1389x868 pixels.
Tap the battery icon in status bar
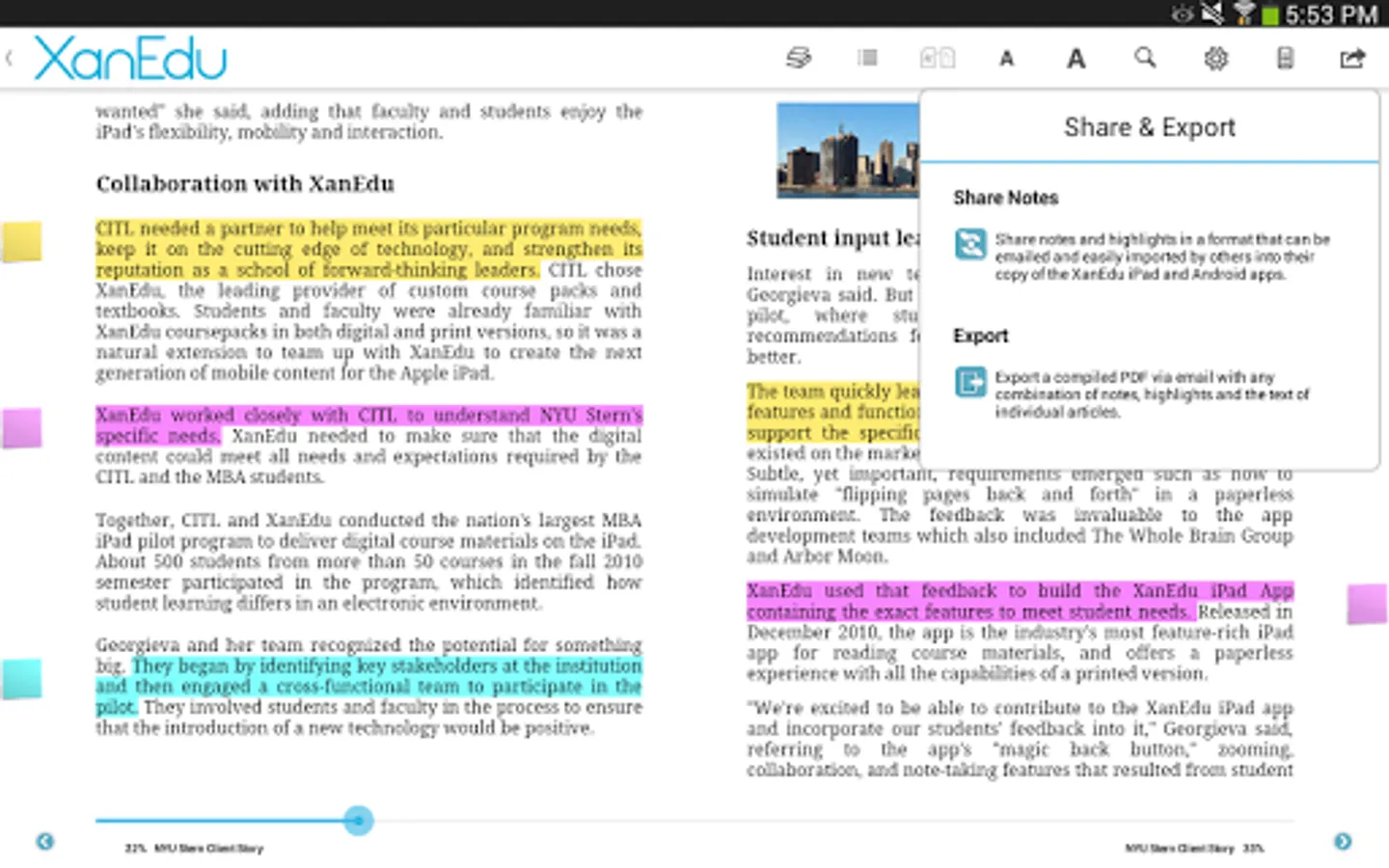pyautogui.click(x=1270, y=14)
